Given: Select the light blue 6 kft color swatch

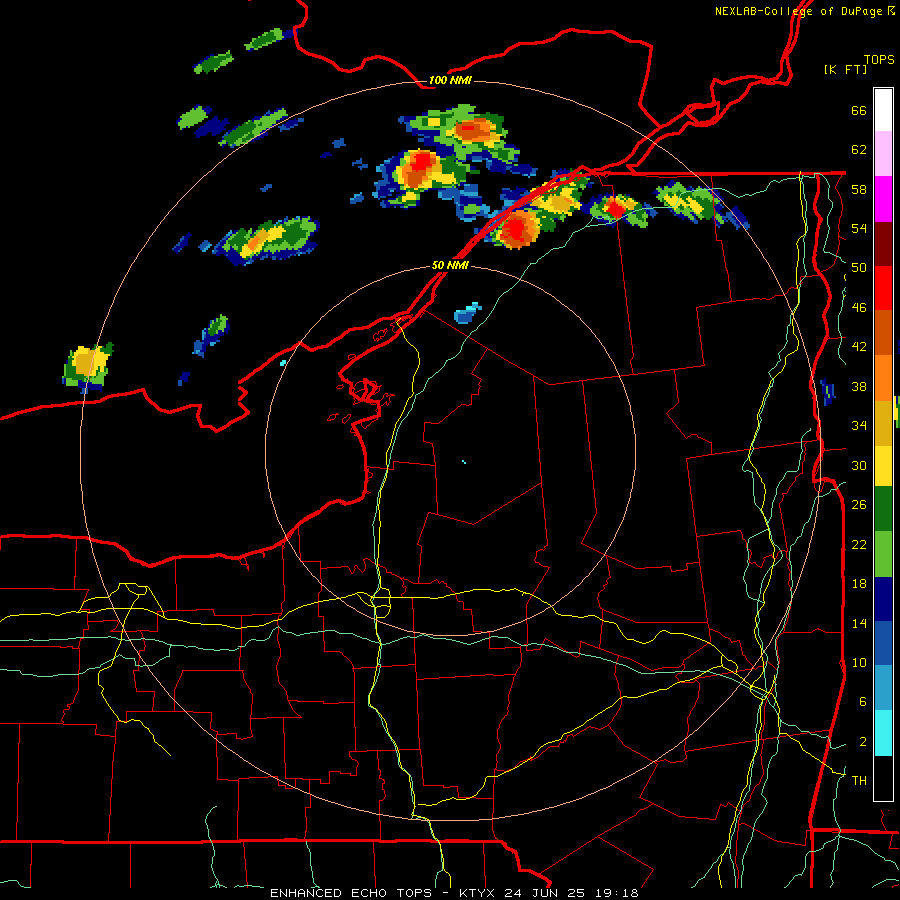Looking at the screenshot, I should (x=883, y=688).
